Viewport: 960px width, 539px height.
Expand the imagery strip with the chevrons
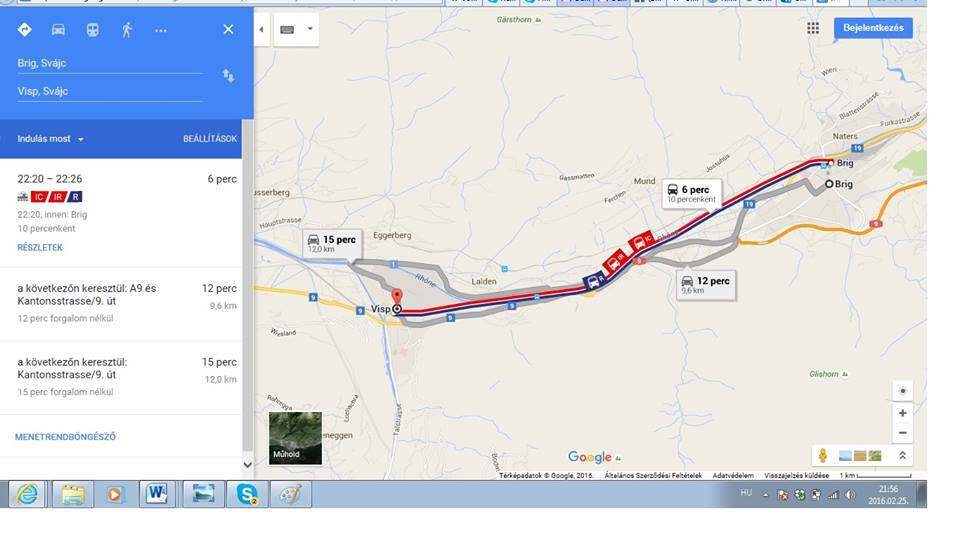click(x=902, y=455)
